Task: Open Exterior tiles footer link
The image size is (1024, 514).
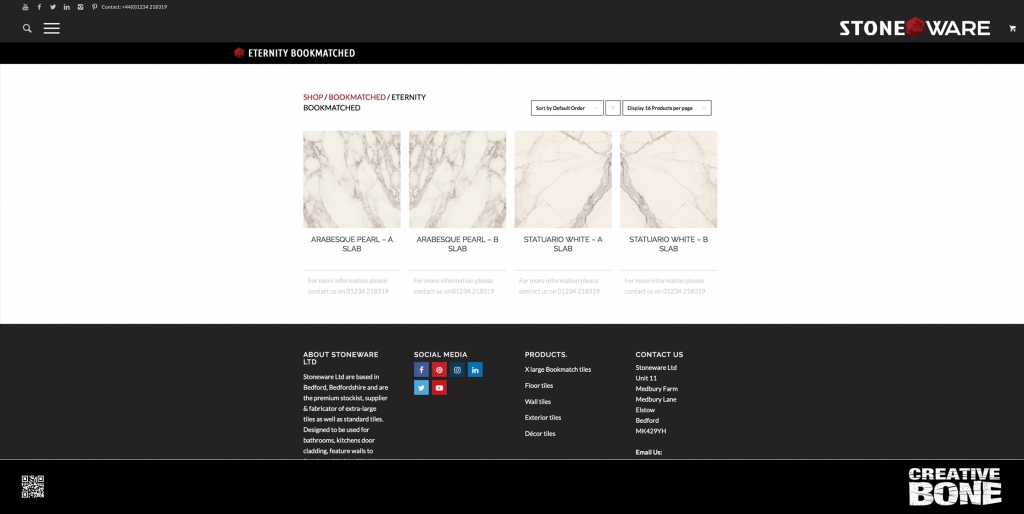Action: coord(543,417)
